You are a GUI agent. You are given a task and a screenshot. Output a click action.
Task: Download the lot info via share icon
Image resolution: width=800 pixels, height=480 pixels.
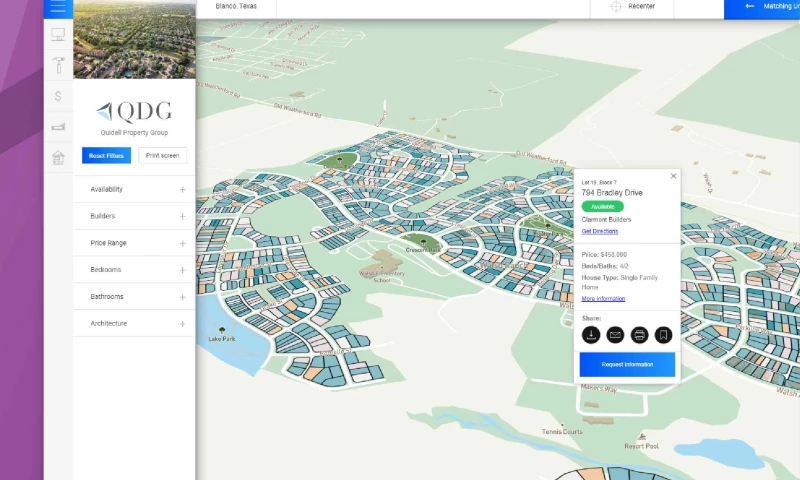coord(591,335)
